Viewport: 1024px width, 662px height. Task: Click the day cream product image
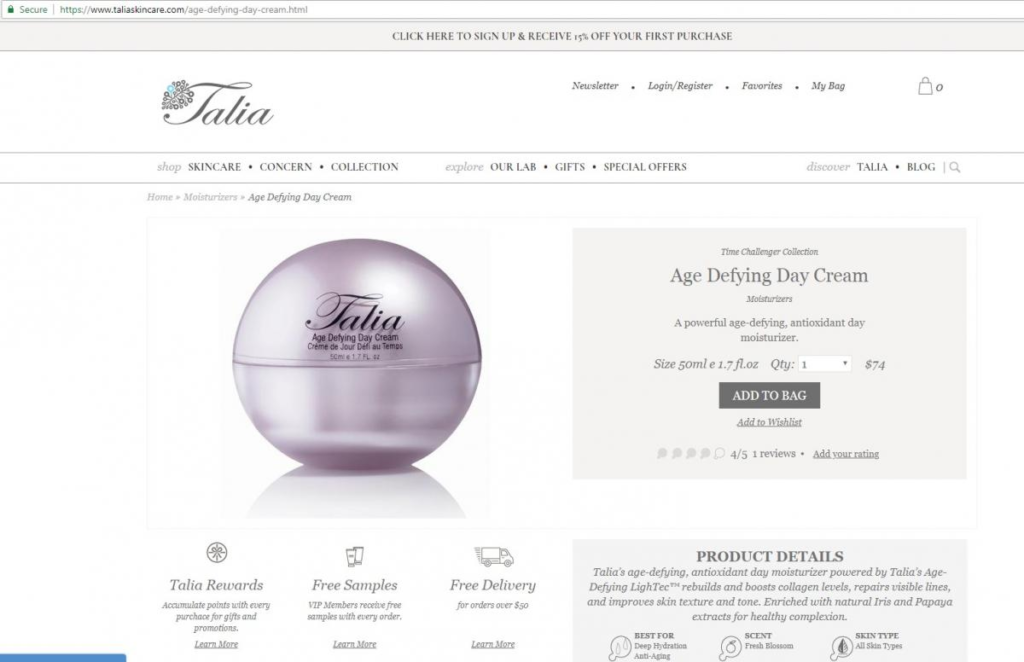point(357,372)
